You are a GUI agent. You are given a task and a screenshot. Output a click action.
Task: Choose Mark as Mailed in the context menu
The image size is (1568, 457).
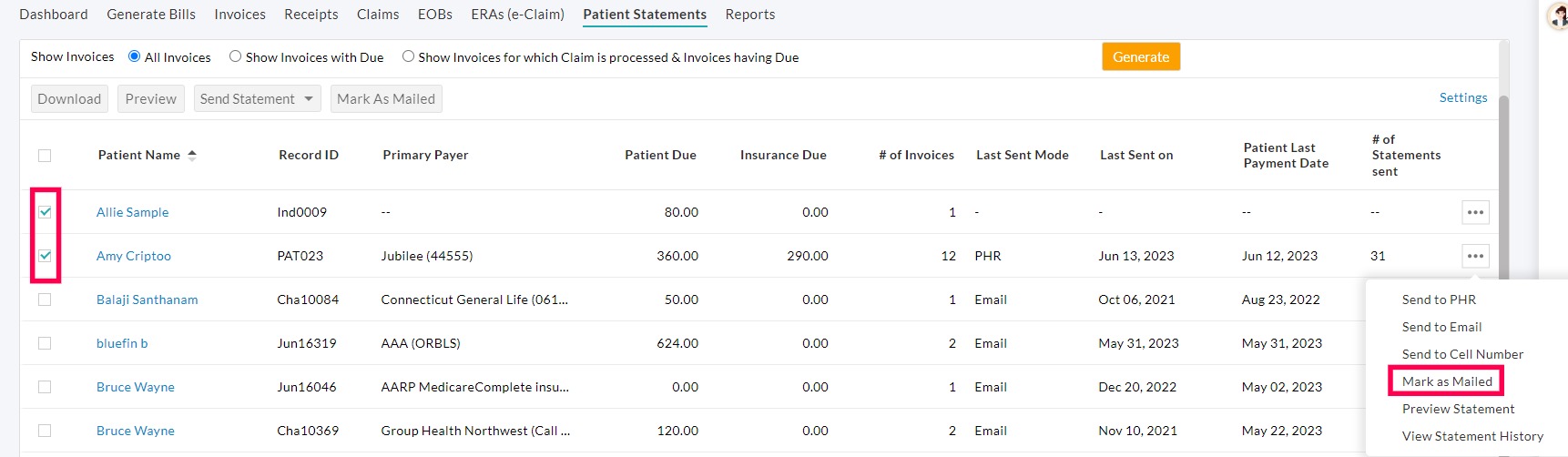pyautogui.click(x=1447, y=381)
